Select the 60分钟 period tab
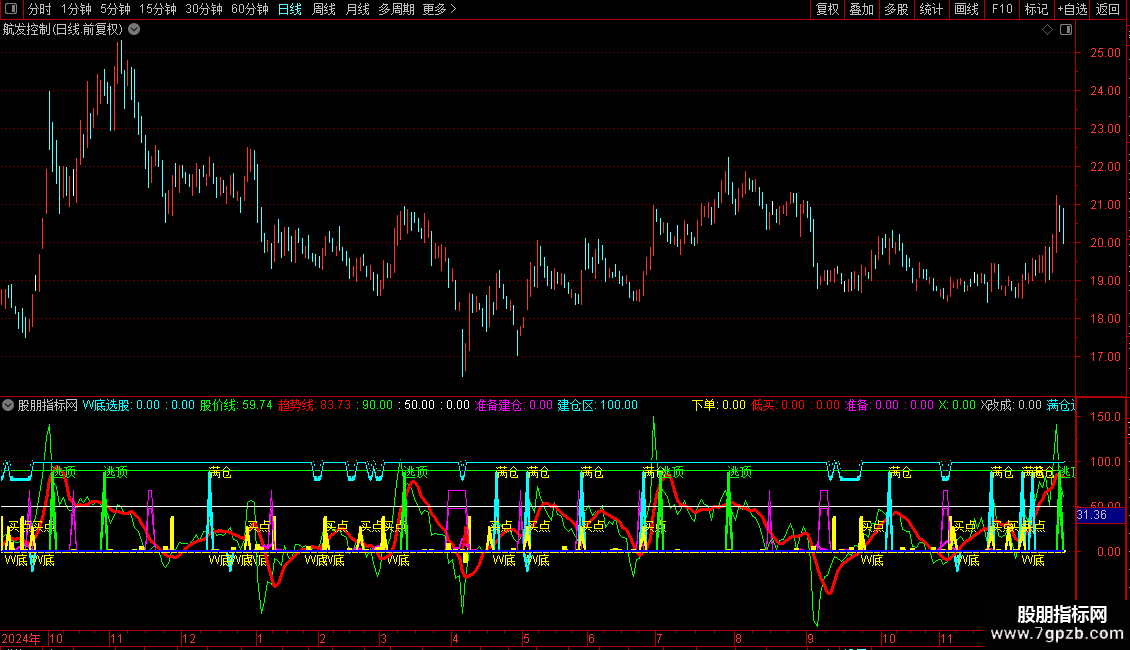The image size is (1130, 650). tap(249, 9)
